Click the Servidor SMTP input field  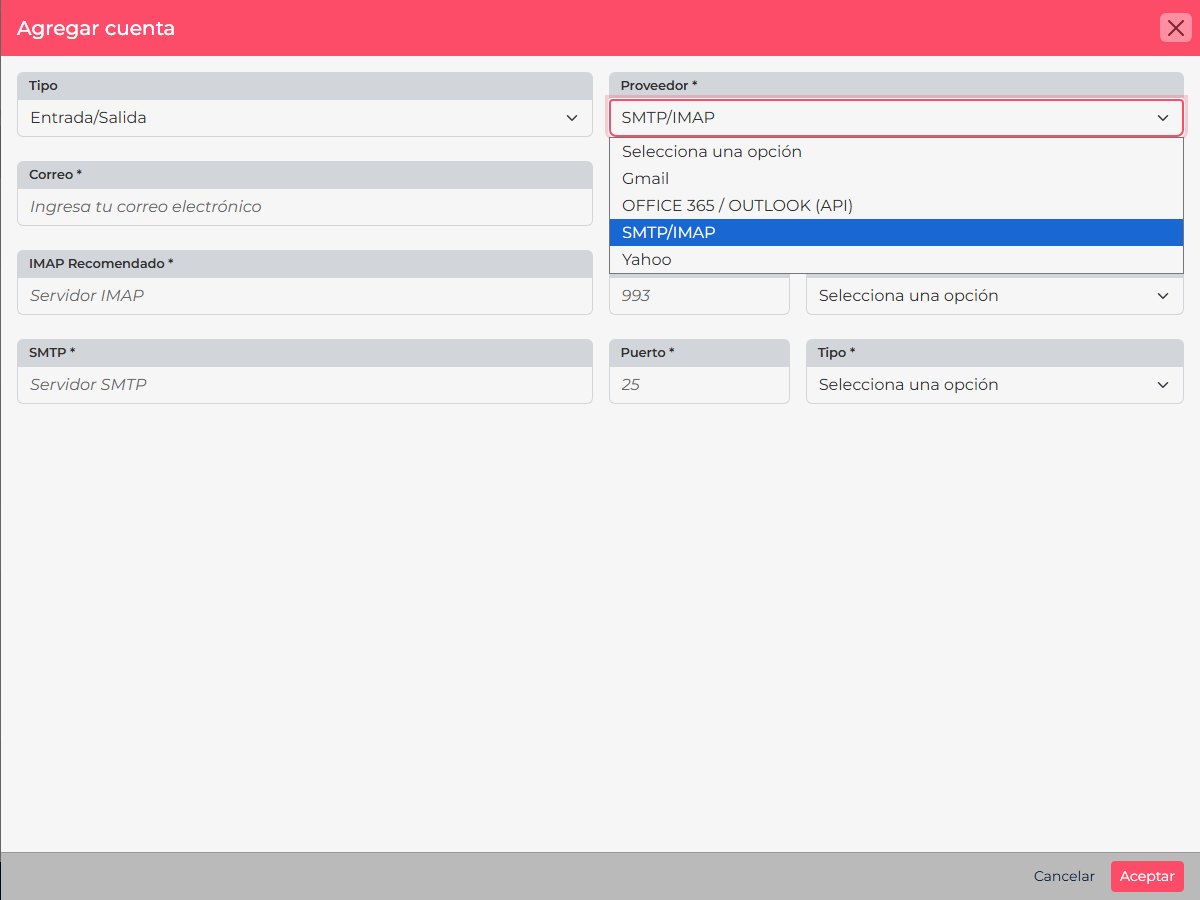click(305, 385)
